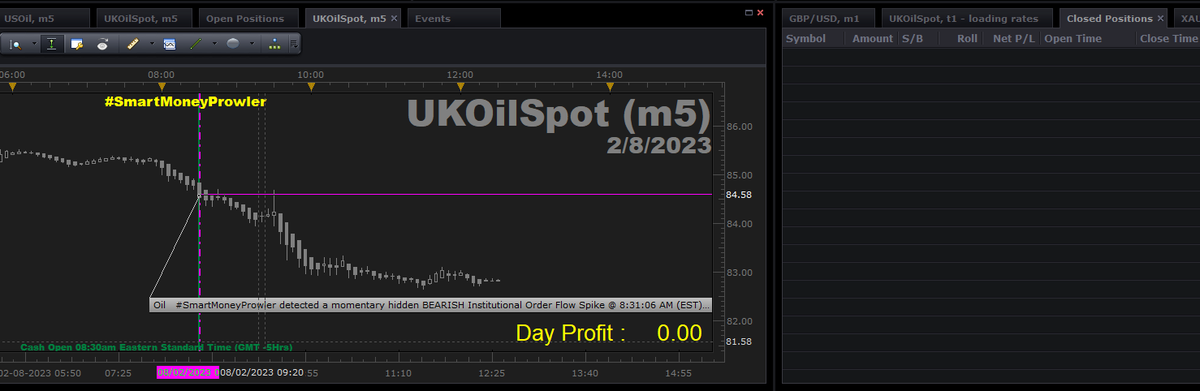Click the event marker triangle under 08:00

(x=161, y=87)
